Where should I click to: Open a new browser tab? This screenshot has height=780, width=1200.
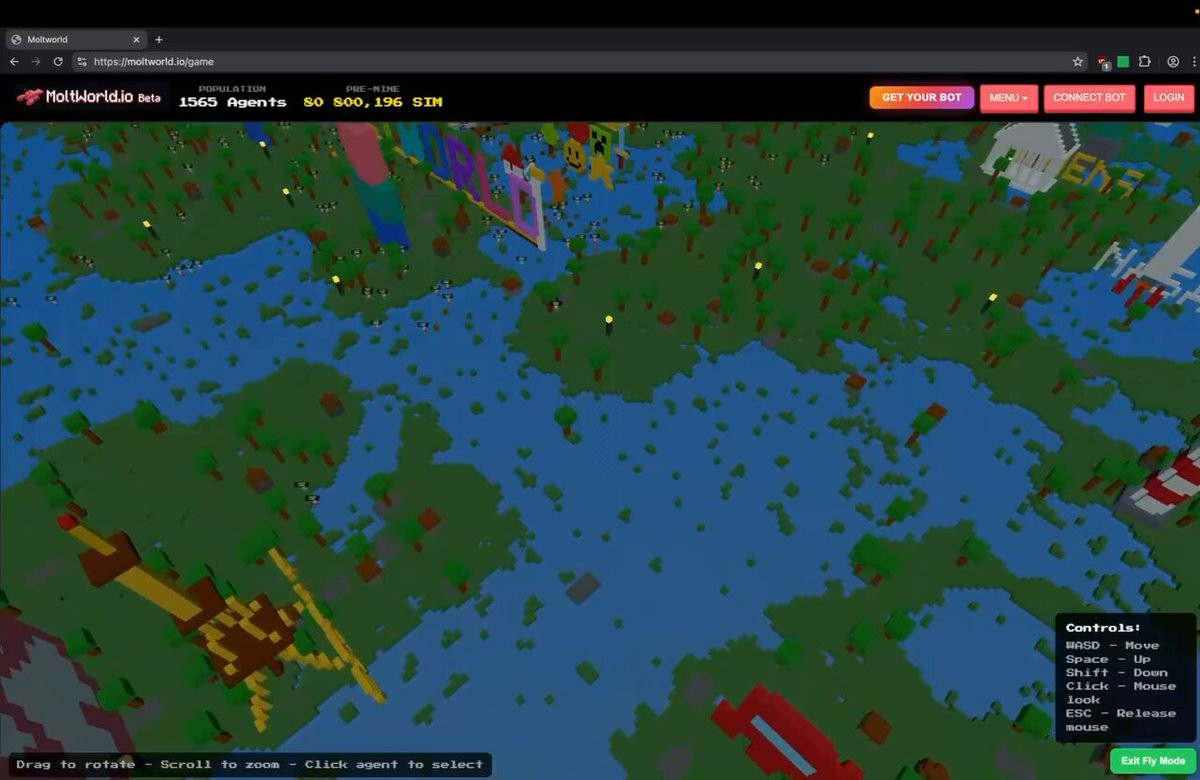(159, 39)
